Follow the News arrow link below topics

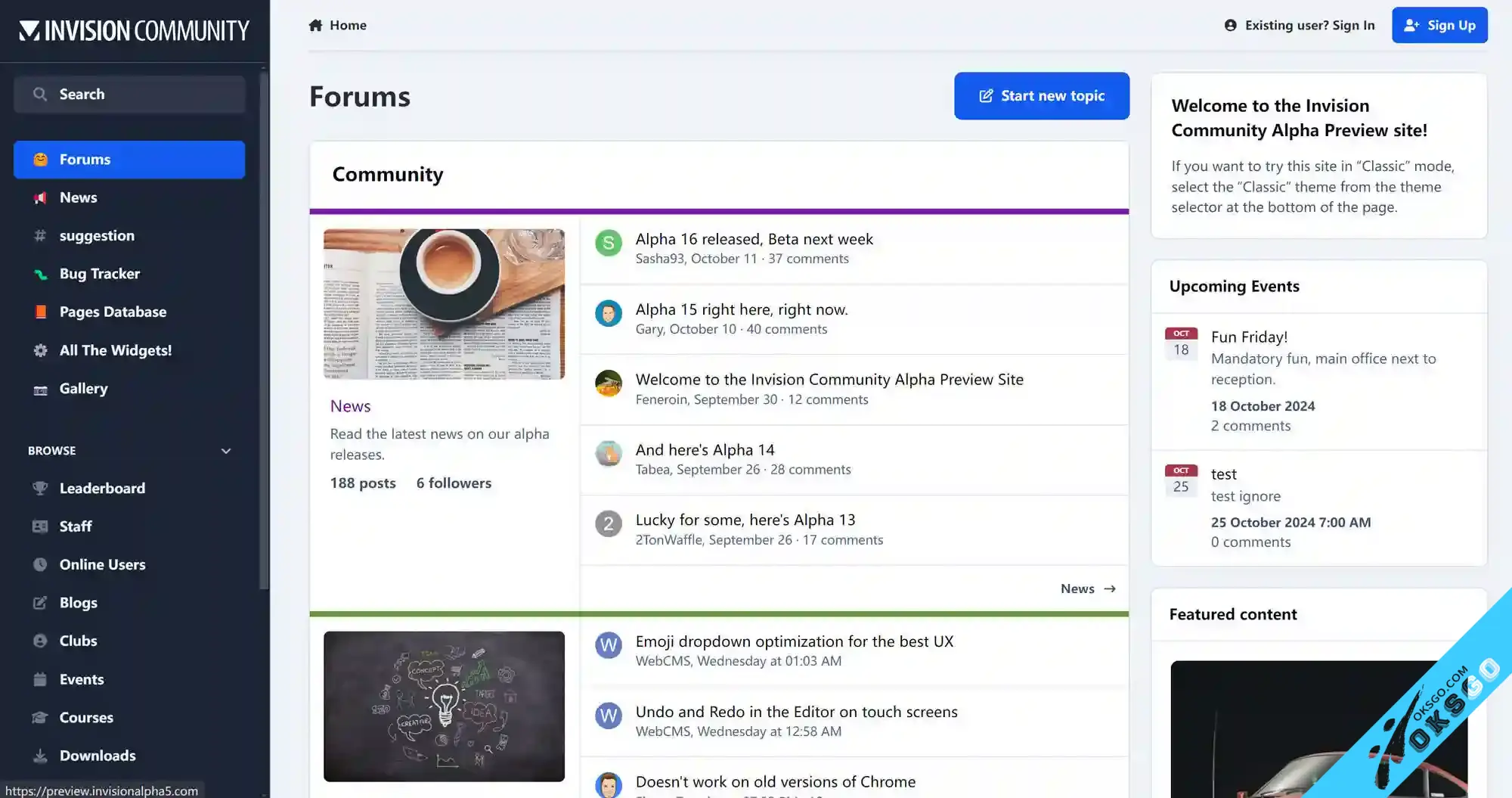coord(1088,588)
